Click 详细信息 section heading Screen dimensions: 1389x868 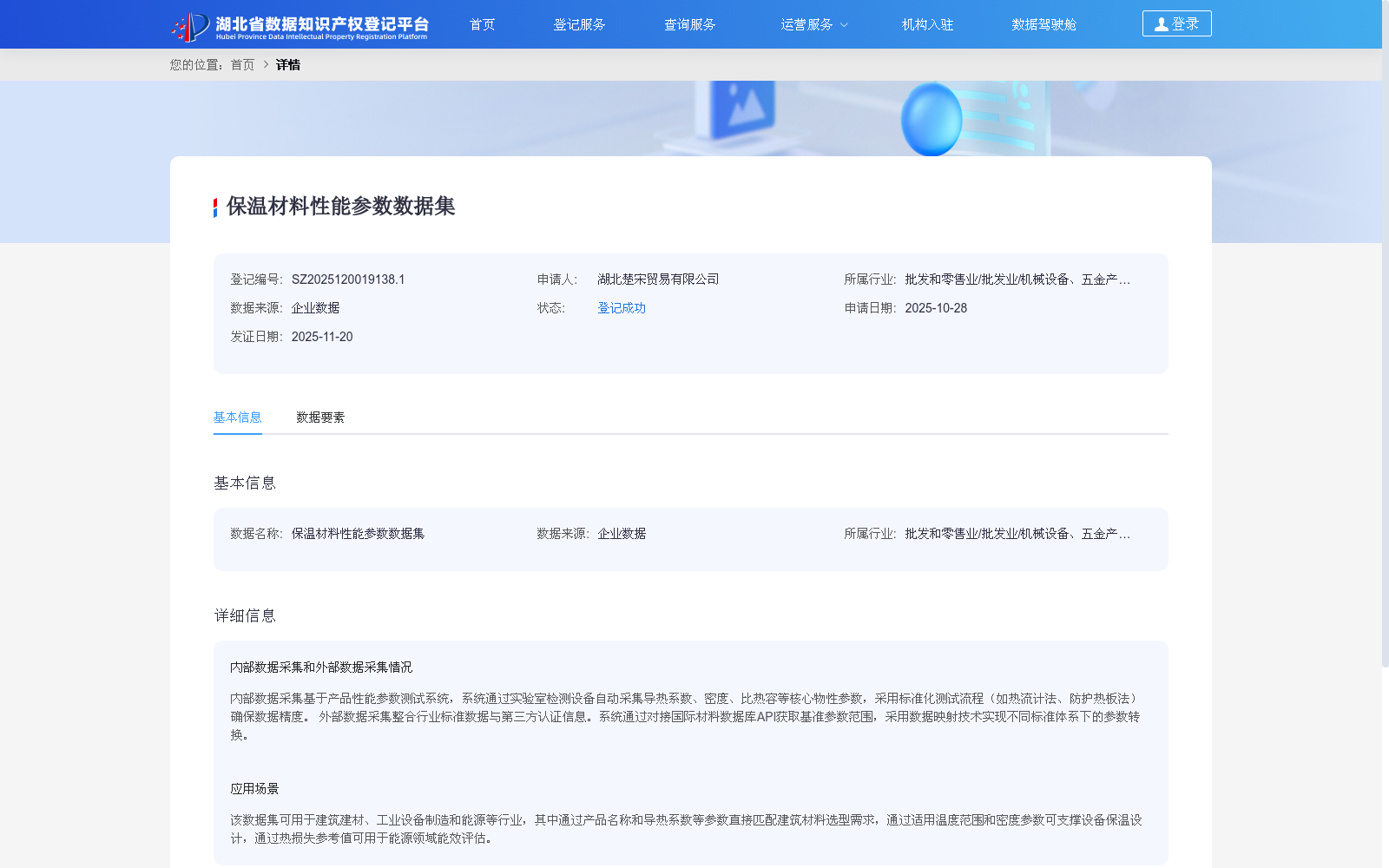click(x=245, y=616)
